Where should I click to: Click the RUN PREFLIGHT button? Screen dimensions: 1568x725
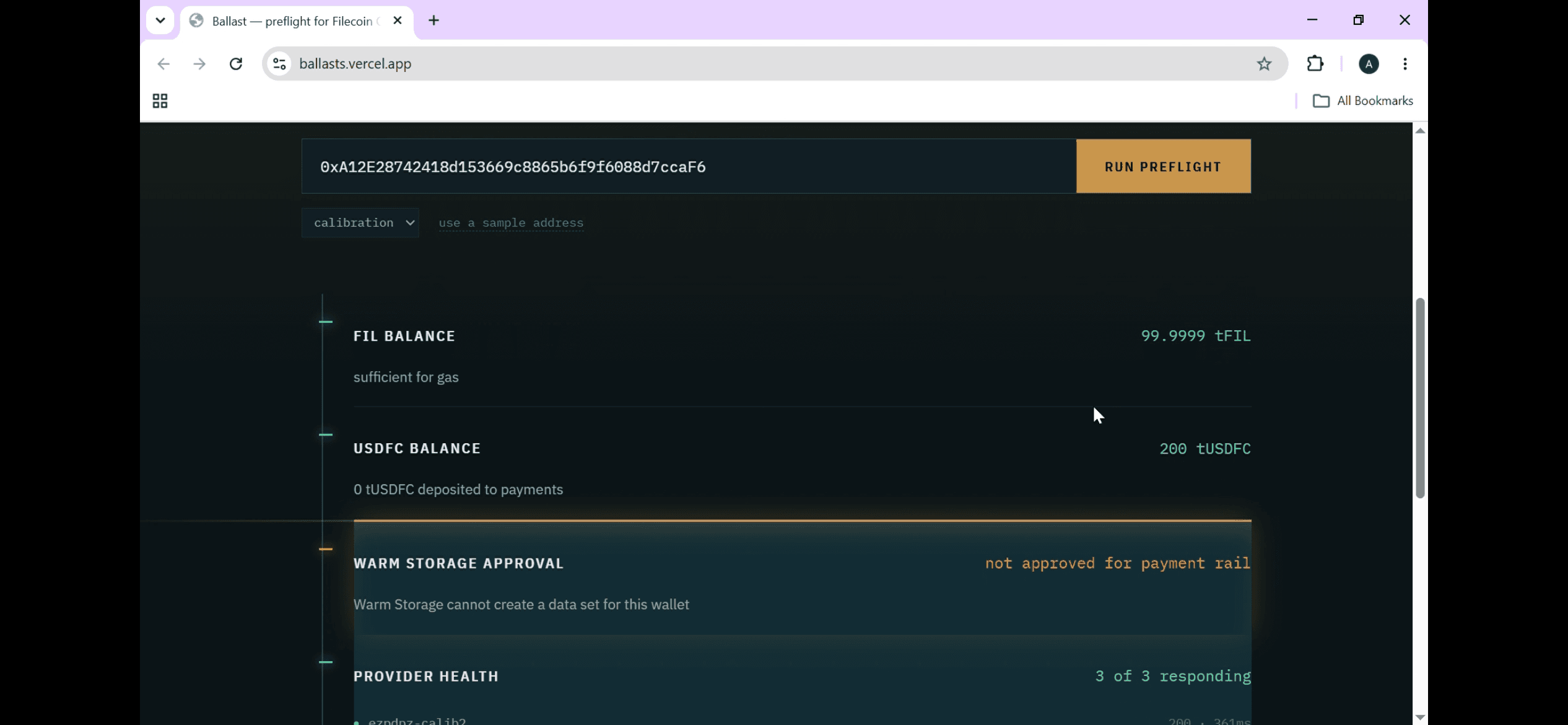[1163, 166]
